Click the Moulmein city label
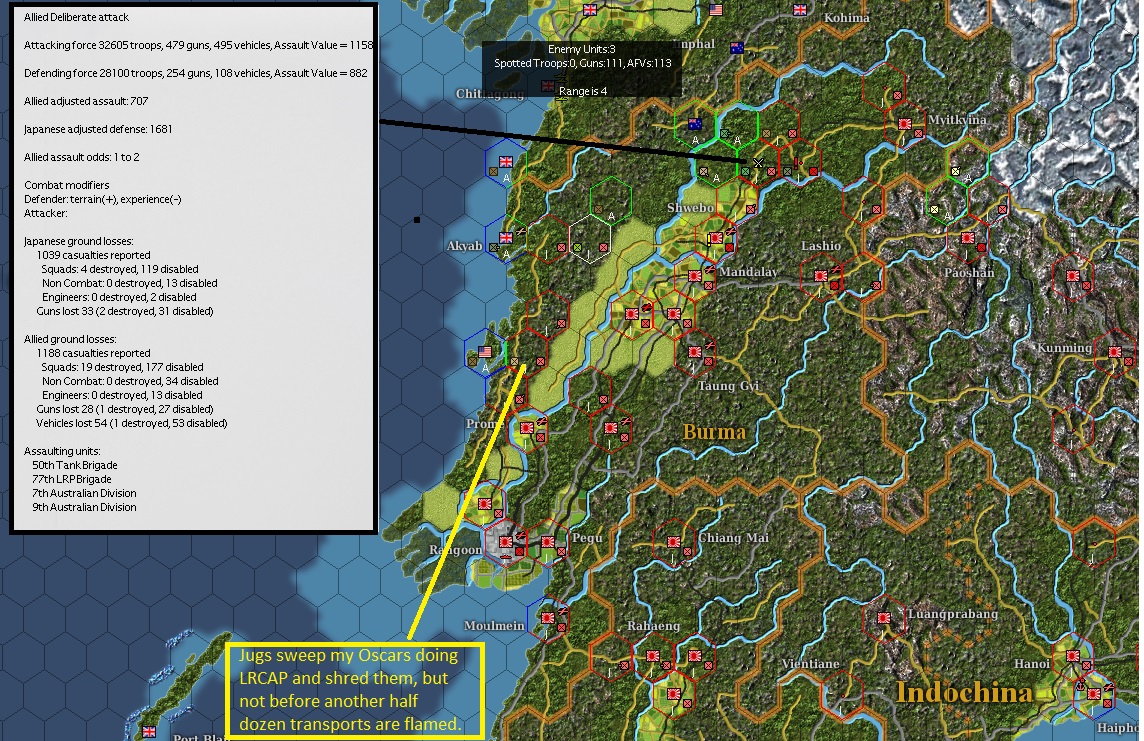This screenshot has height=741, width=1144. pos(494,626)
